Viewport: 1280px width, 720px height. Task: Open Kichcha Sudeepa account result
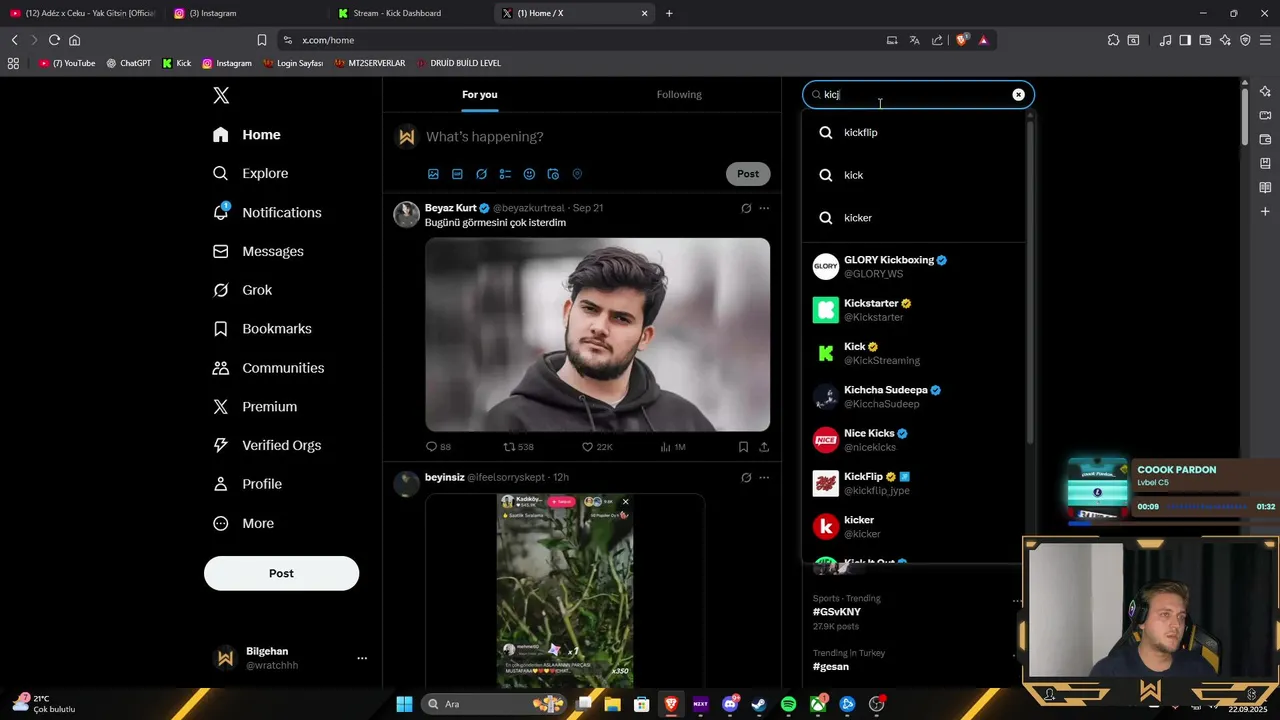(913, 397)
